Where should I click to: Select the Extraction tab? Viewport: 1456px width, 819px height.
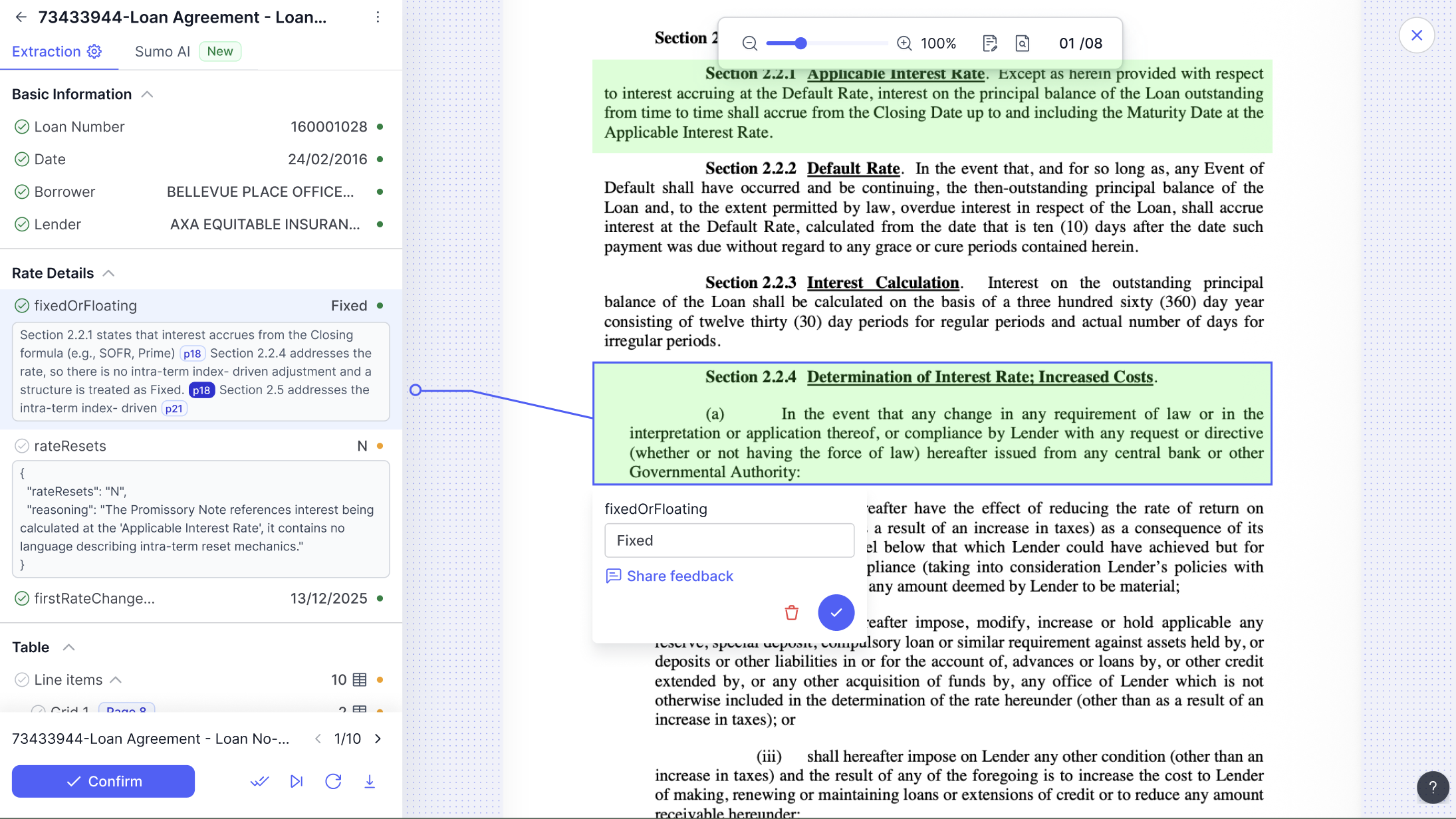tap(47, 52)
